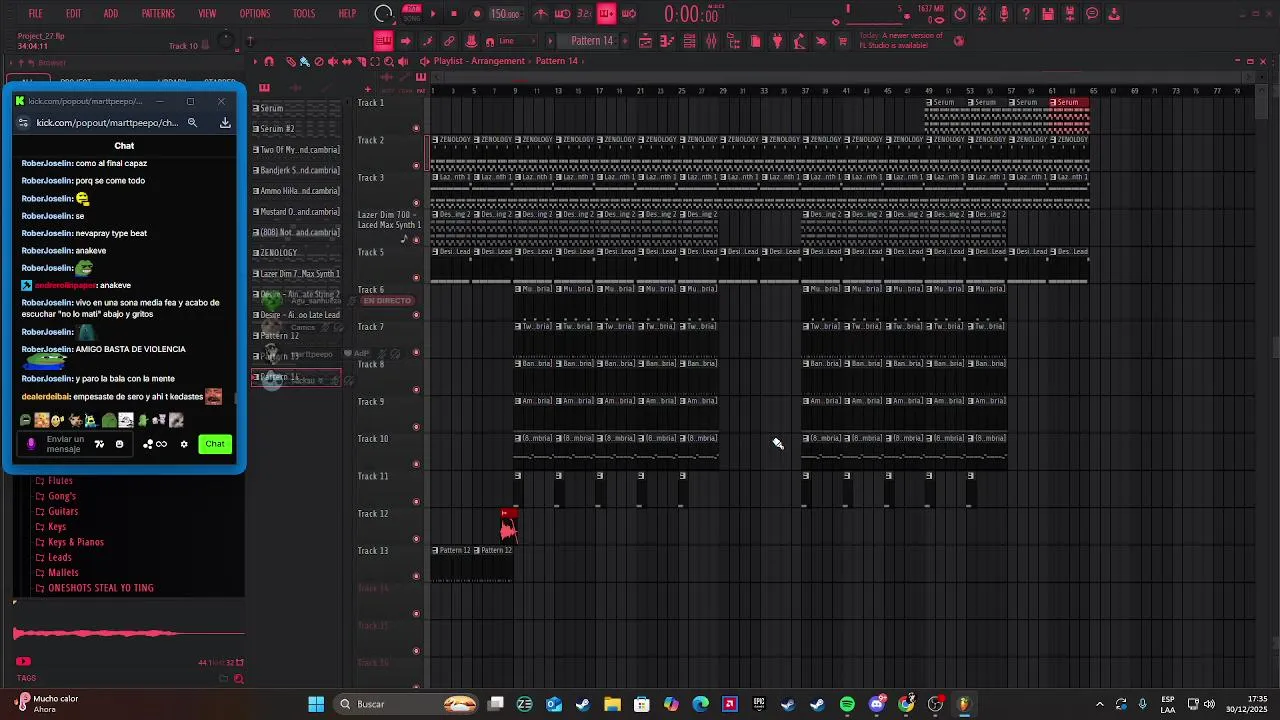This screenshot has width=1280, height=720.
Task: Open the TOOLS menu
Action: click(304, 14)
